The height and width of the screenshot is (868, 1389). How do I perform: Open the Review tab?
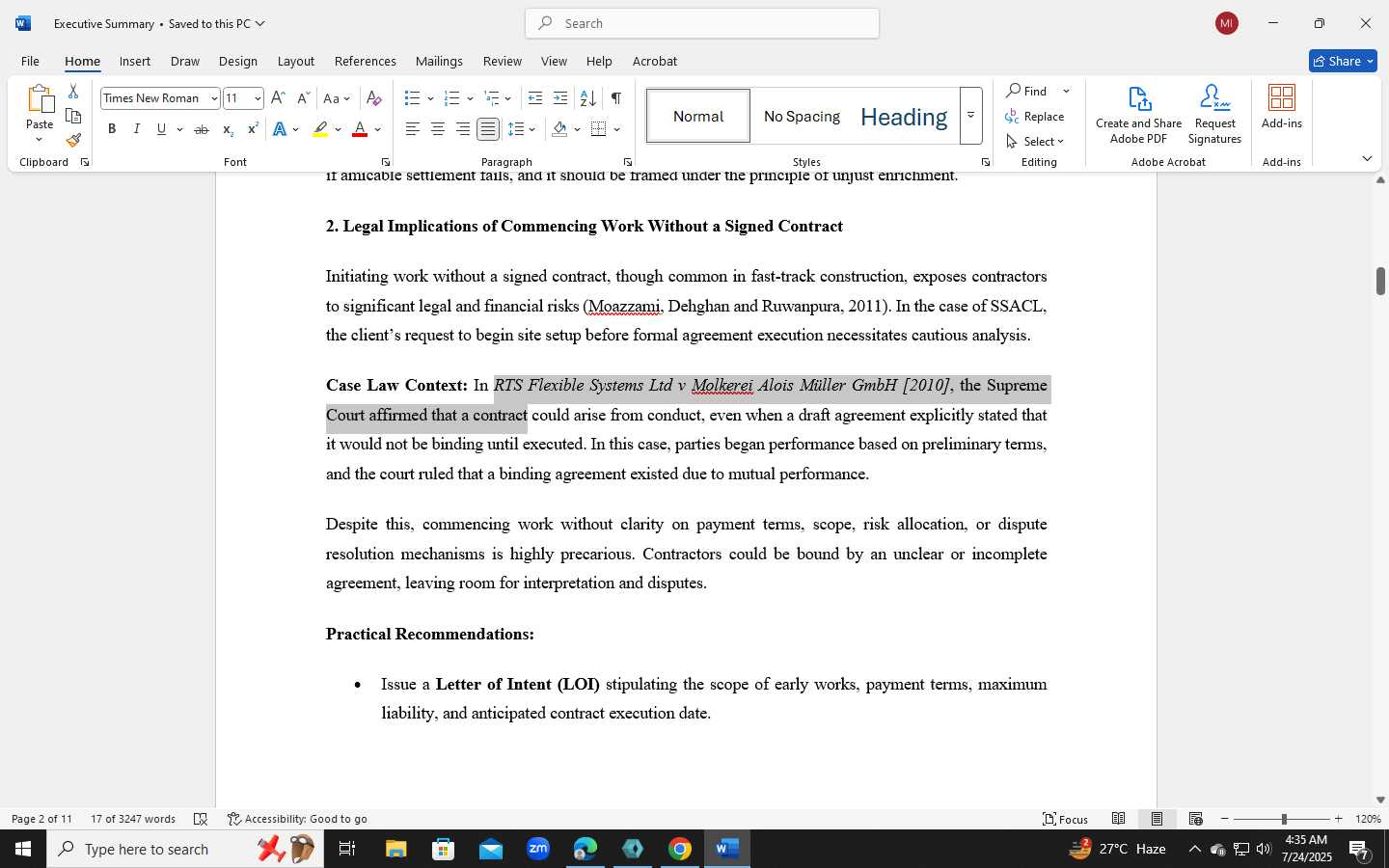coord(502,61)
